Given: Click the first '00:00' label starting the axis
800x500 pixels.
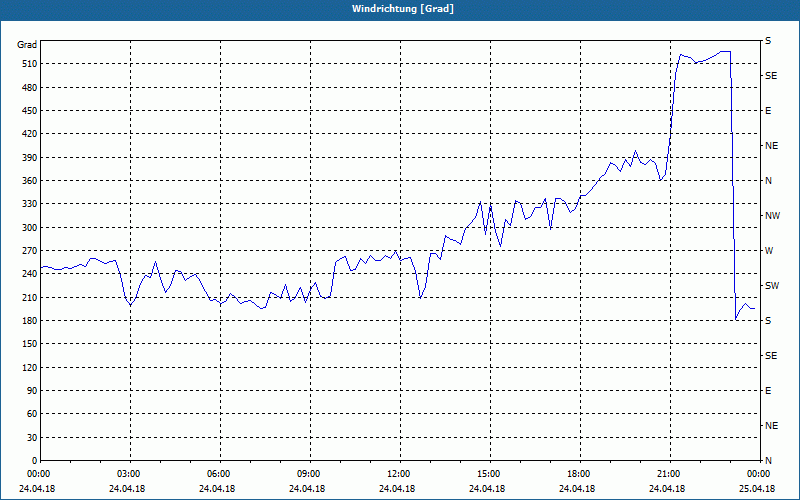Looking at the screenshot, I should point(39,474).
